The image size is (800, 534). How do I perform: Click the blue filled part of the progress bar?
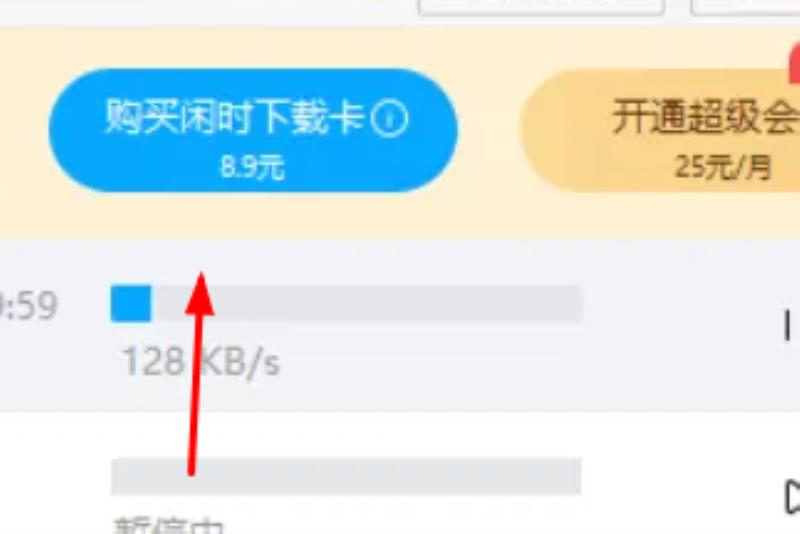(131, 303)
